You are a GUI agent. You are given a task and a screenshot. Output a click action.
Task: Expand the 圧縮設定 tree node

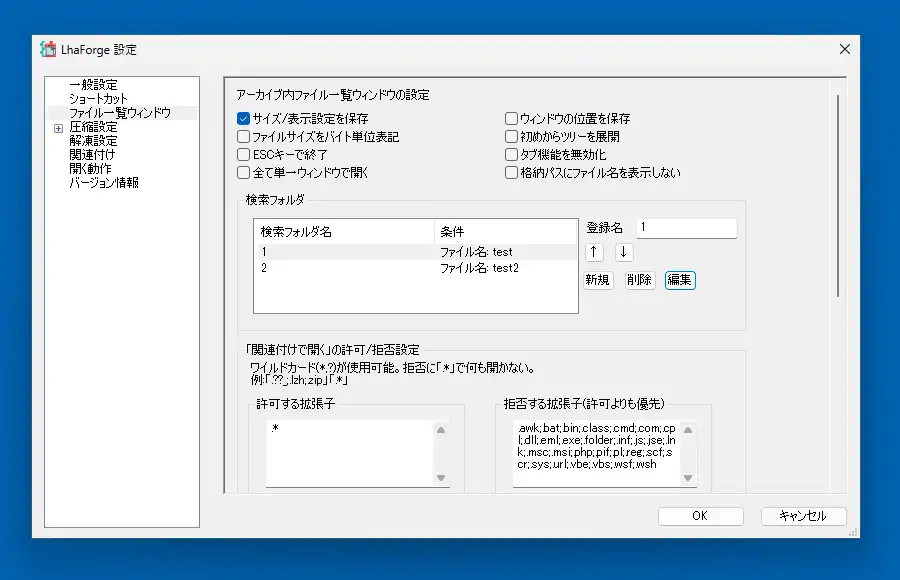tap(59, 128)
